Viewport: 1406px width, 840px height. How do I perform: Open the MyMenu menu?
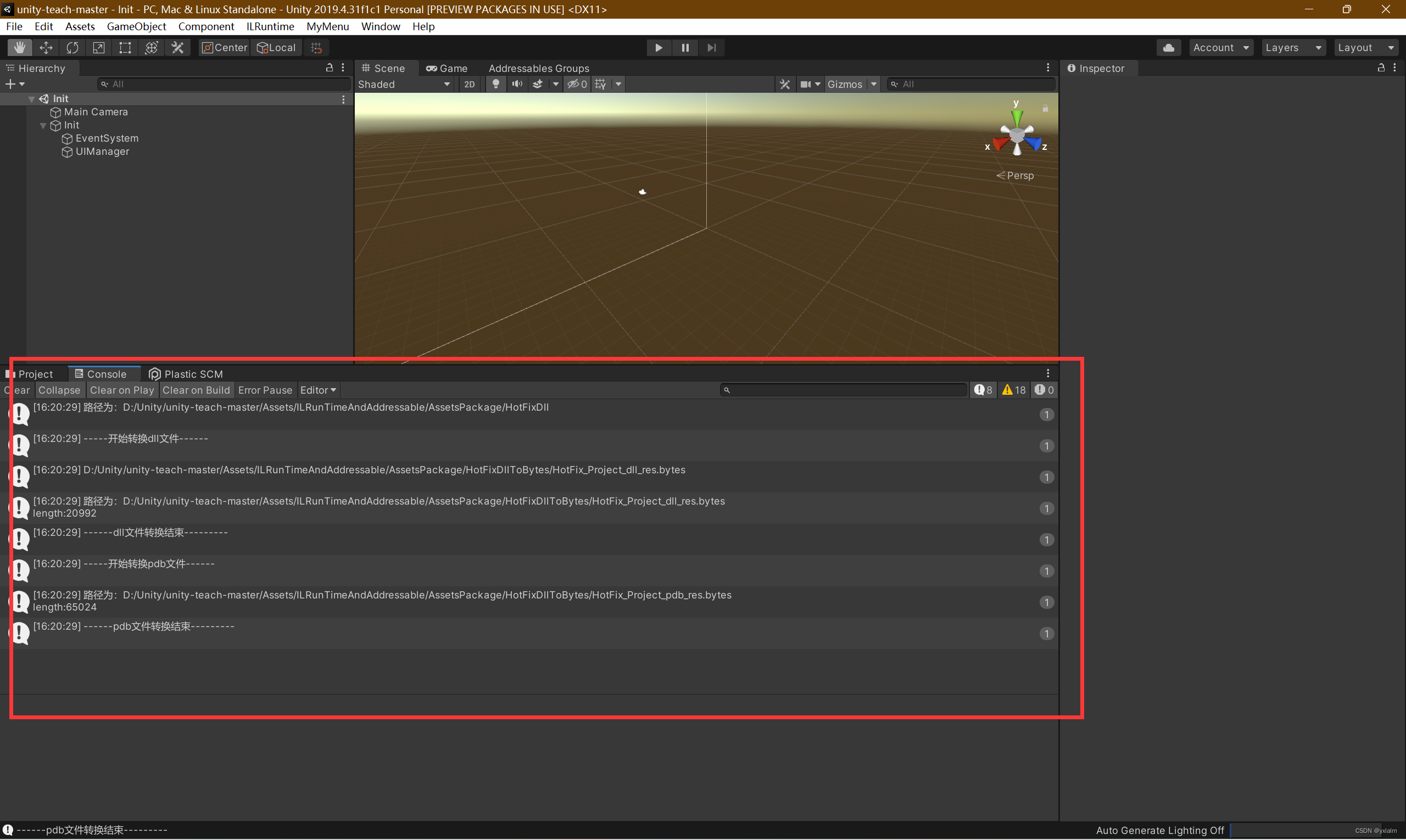pos(327,26)
